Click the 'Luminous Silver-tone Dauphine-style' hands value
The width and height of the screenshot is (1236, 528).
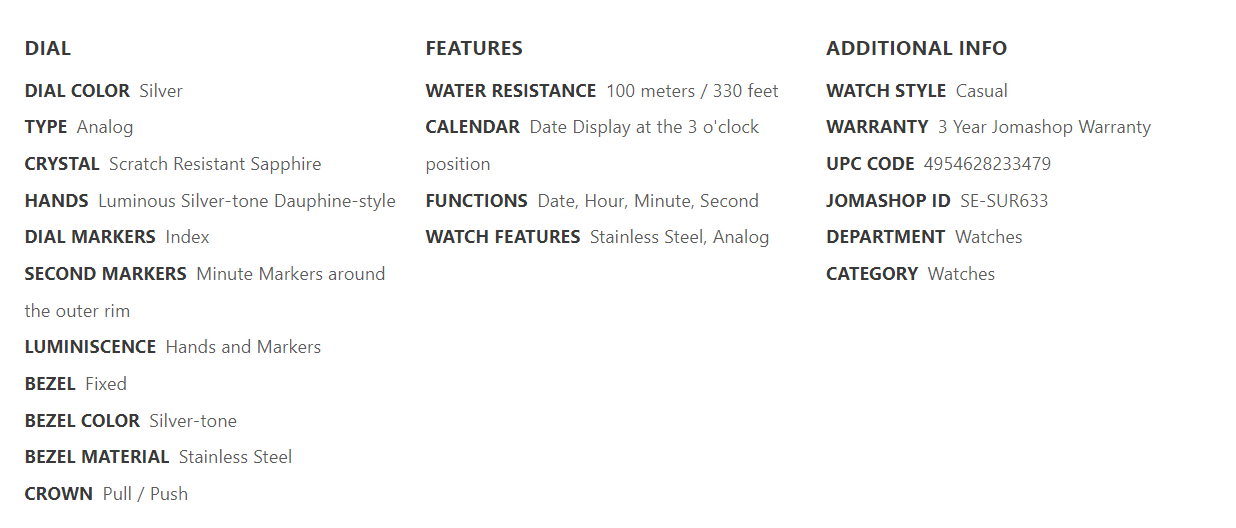[x=246, y=201]
